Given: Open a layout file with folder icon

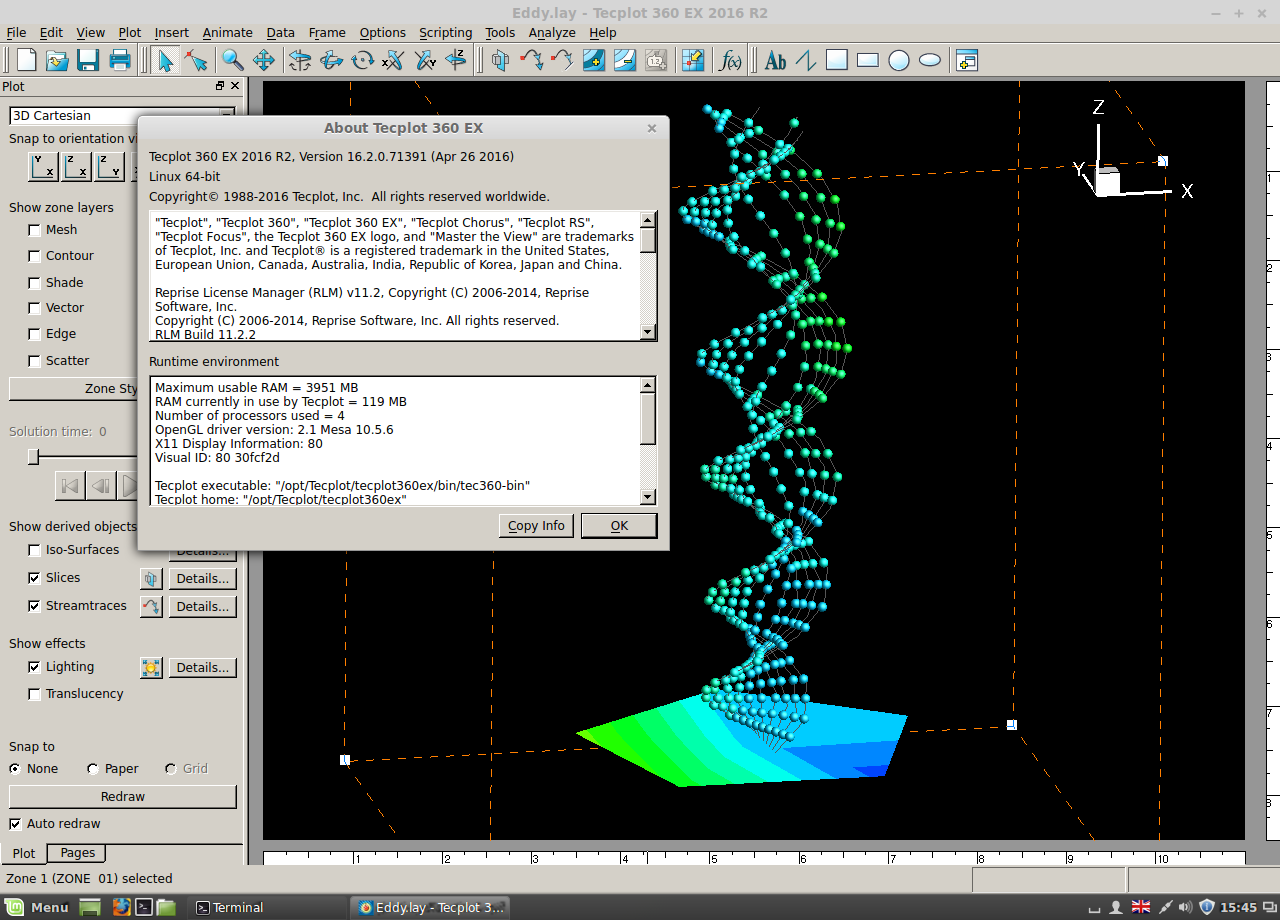Looking at the screenshot, I should [x=58, y=60].
